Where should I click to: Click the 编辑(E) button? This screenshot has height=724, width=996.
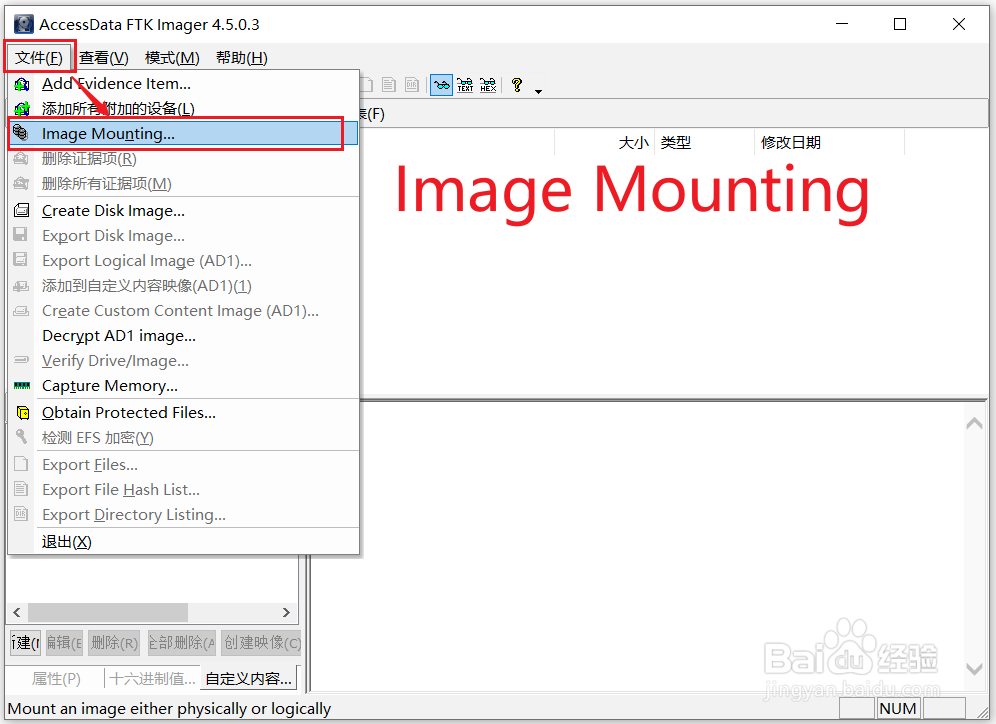pos(64,643)
